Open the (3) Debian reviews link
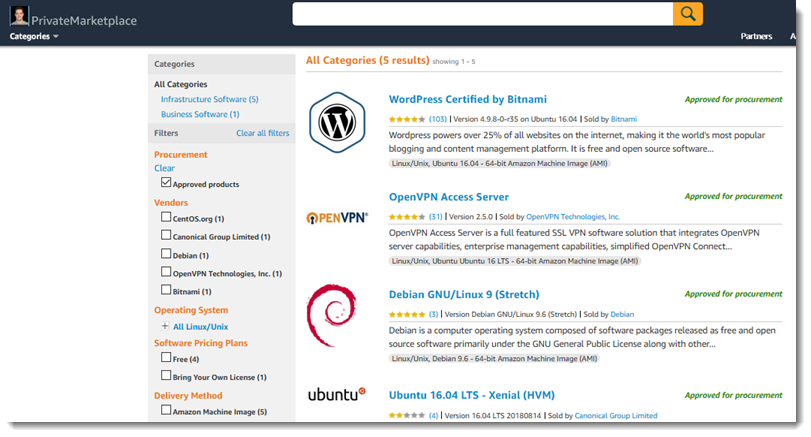Screen dimensions: 811x437 pos(433,314)
